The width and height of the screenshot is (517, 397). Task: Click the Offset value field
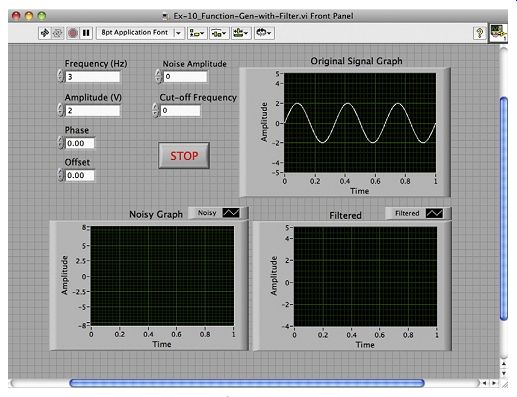point(80,175)
